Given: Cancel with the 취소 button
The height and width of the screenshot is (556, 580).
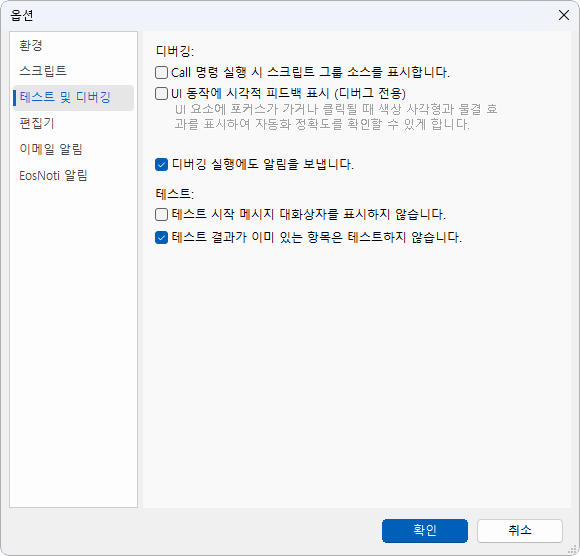Looking at the screenshot, I should tap(520, 531).
